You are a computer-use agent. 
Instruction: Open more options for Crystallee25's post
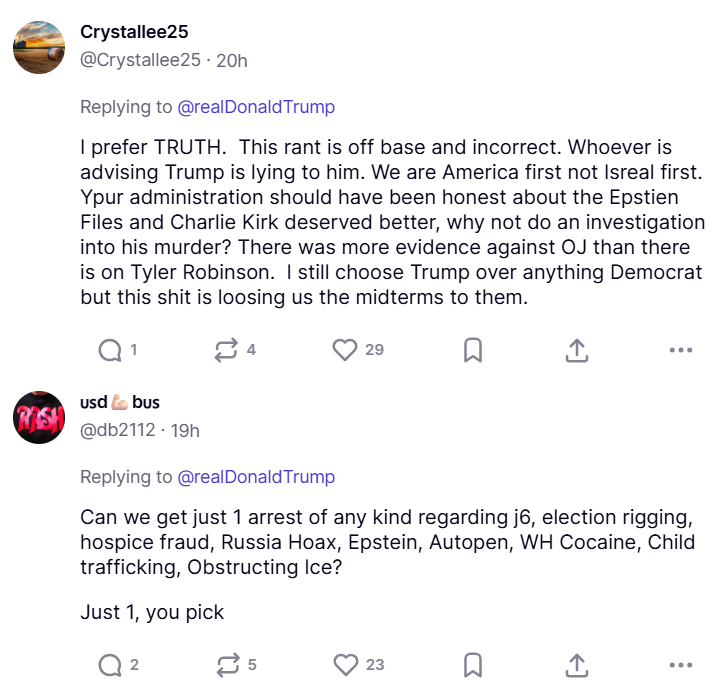[x=680, y=350]
